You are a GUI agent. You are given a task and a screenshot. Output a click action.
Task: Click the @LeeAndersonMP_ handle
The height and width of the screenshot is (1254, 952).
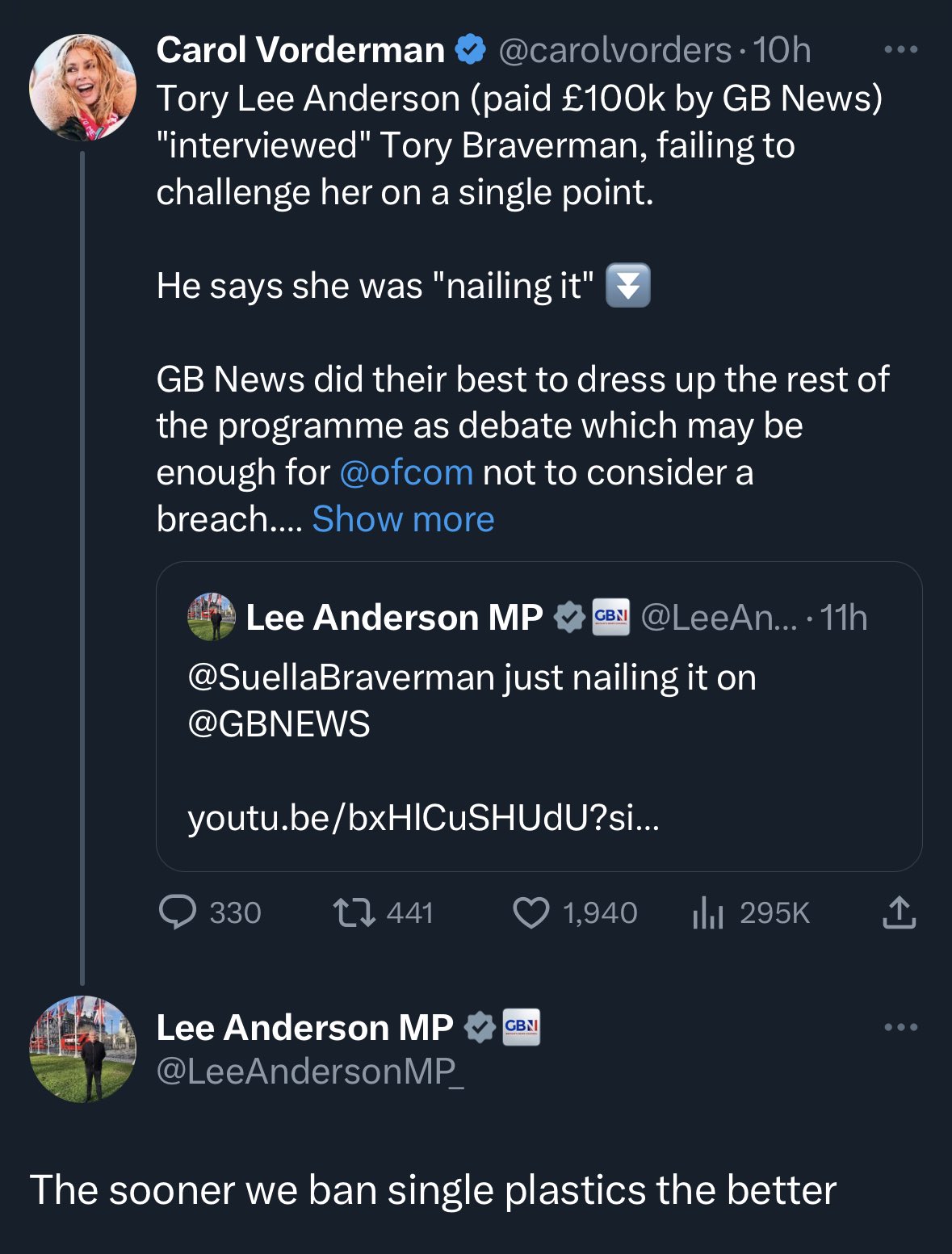tap(310, 1071)
